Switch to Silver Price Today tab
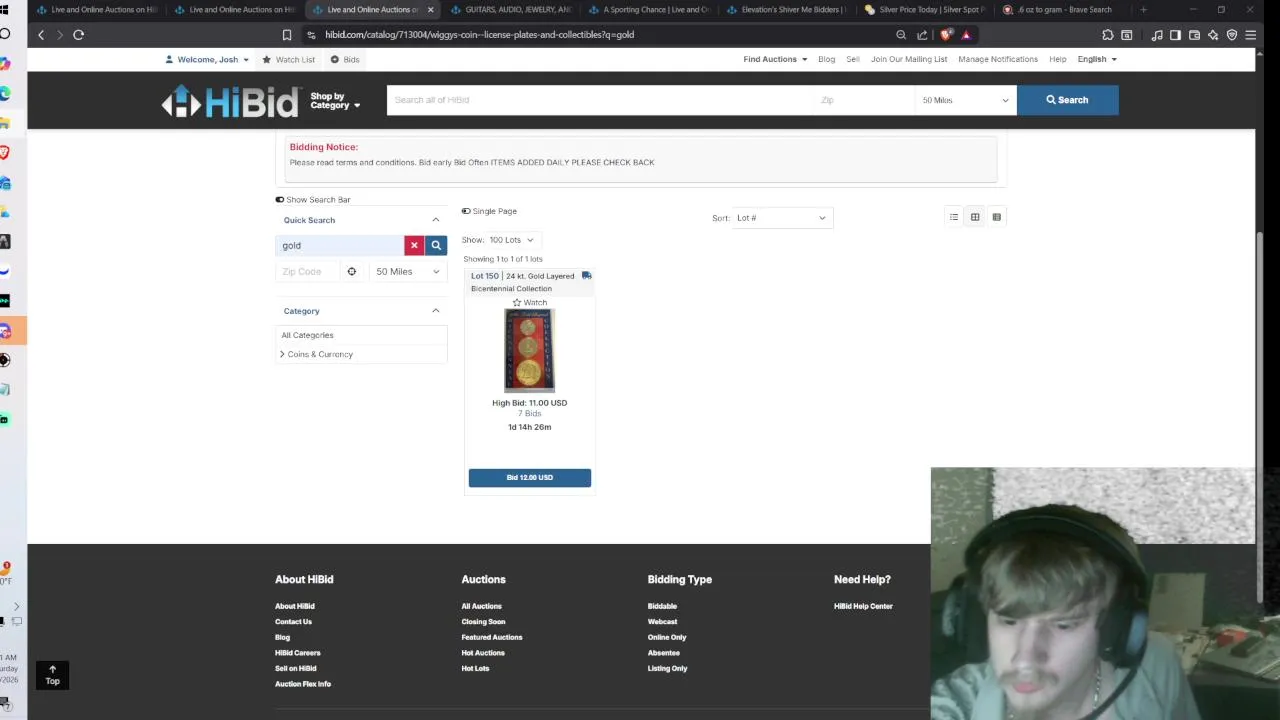1280x720 pixels. [x=924, y=9]
